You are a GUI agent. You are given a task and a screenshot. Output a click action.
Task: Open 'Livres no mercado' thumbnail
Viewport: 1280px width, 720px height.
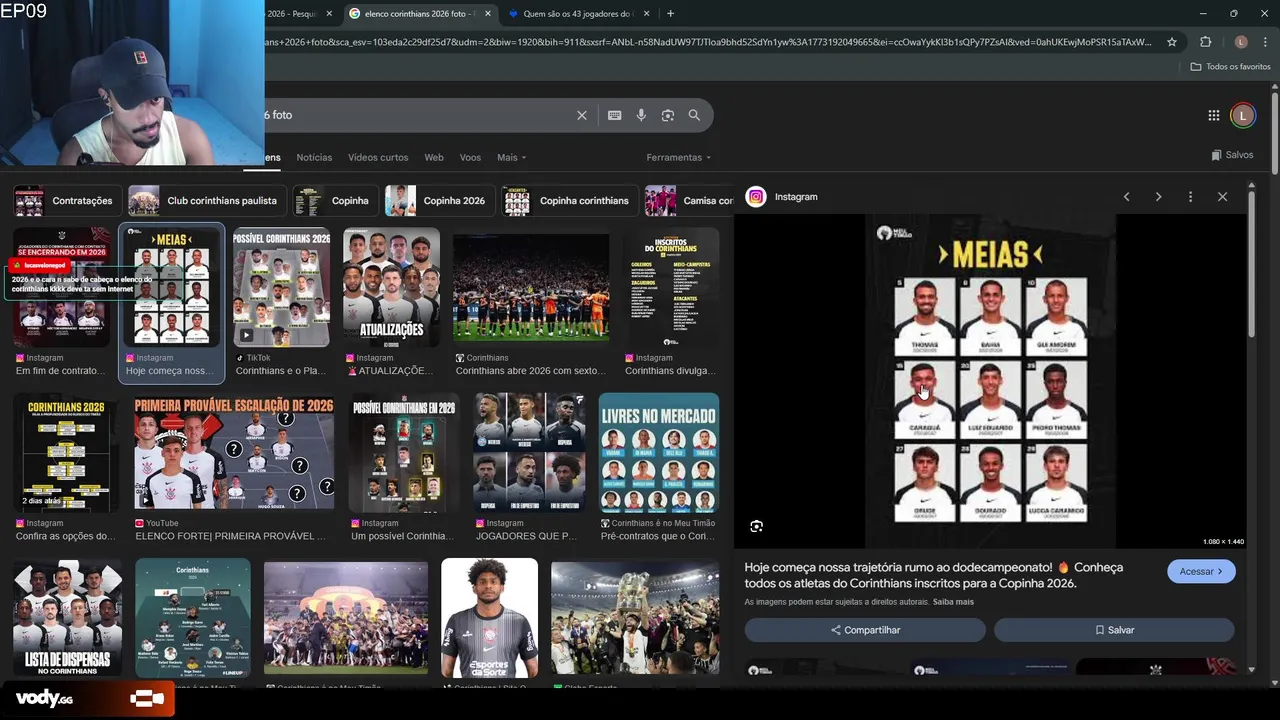coord(659,453)
